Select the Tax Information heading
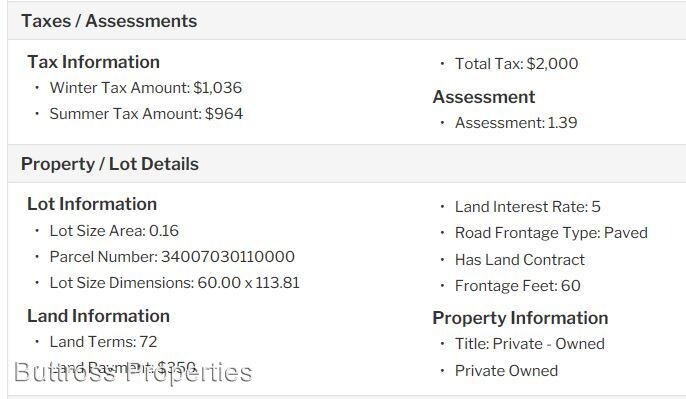686x399 pixels. pos(93,62)
